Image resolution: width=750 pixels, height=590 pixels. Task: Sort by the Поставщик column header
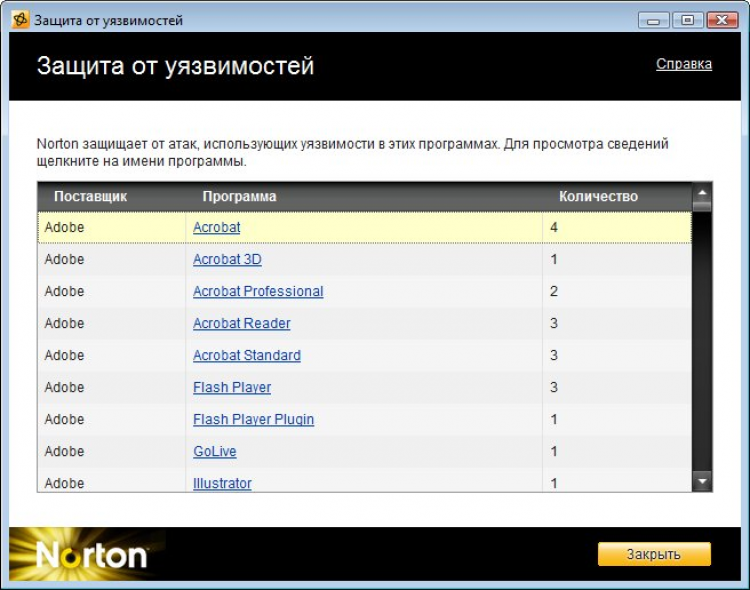[x=90, y=196]
